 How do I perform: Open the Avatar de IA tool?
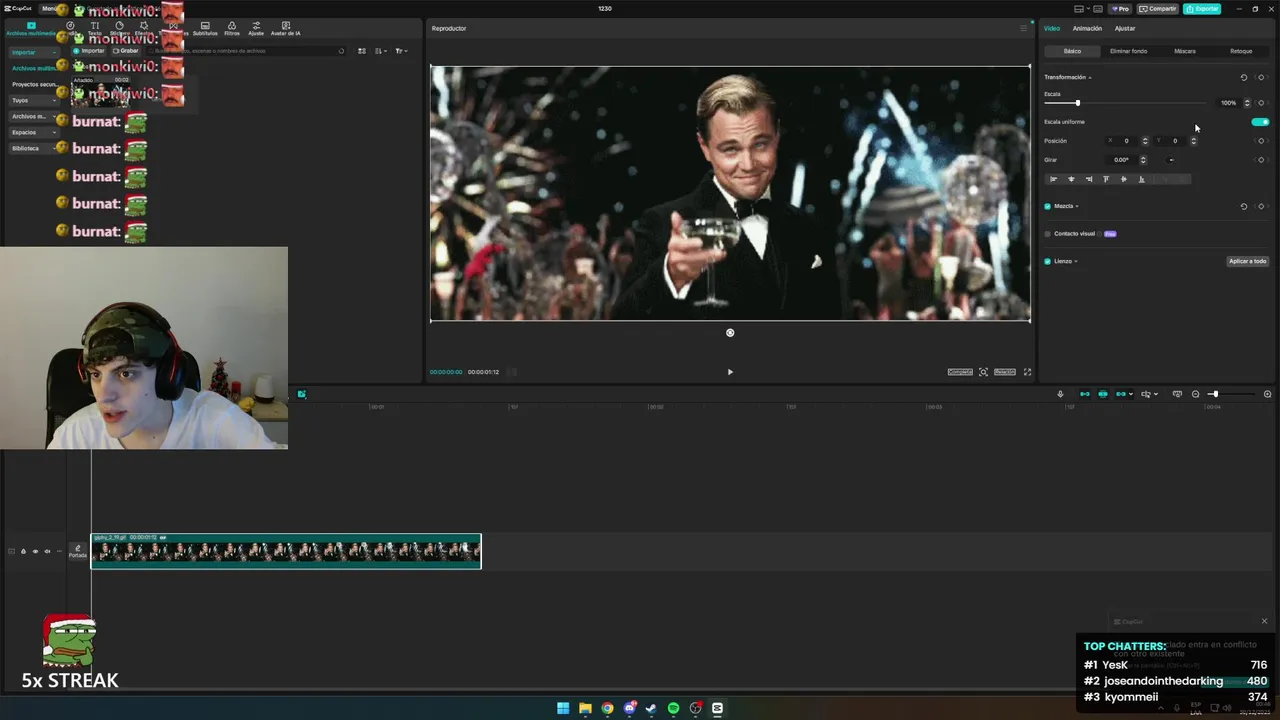coord(286,29)
